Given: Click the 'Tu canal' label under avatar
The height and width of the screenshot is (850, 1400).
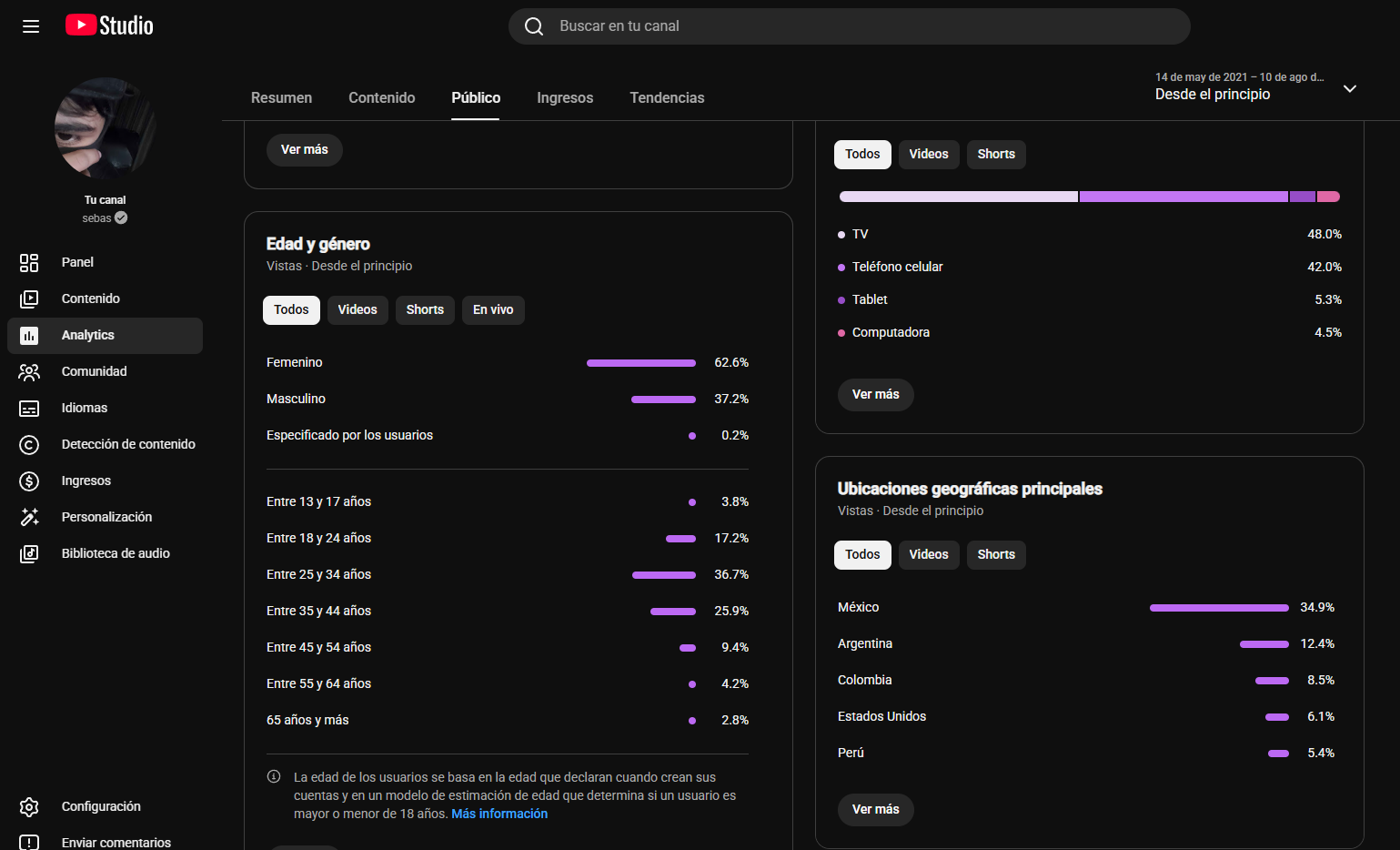Looking at the screenshot, I should coord(106,200).
